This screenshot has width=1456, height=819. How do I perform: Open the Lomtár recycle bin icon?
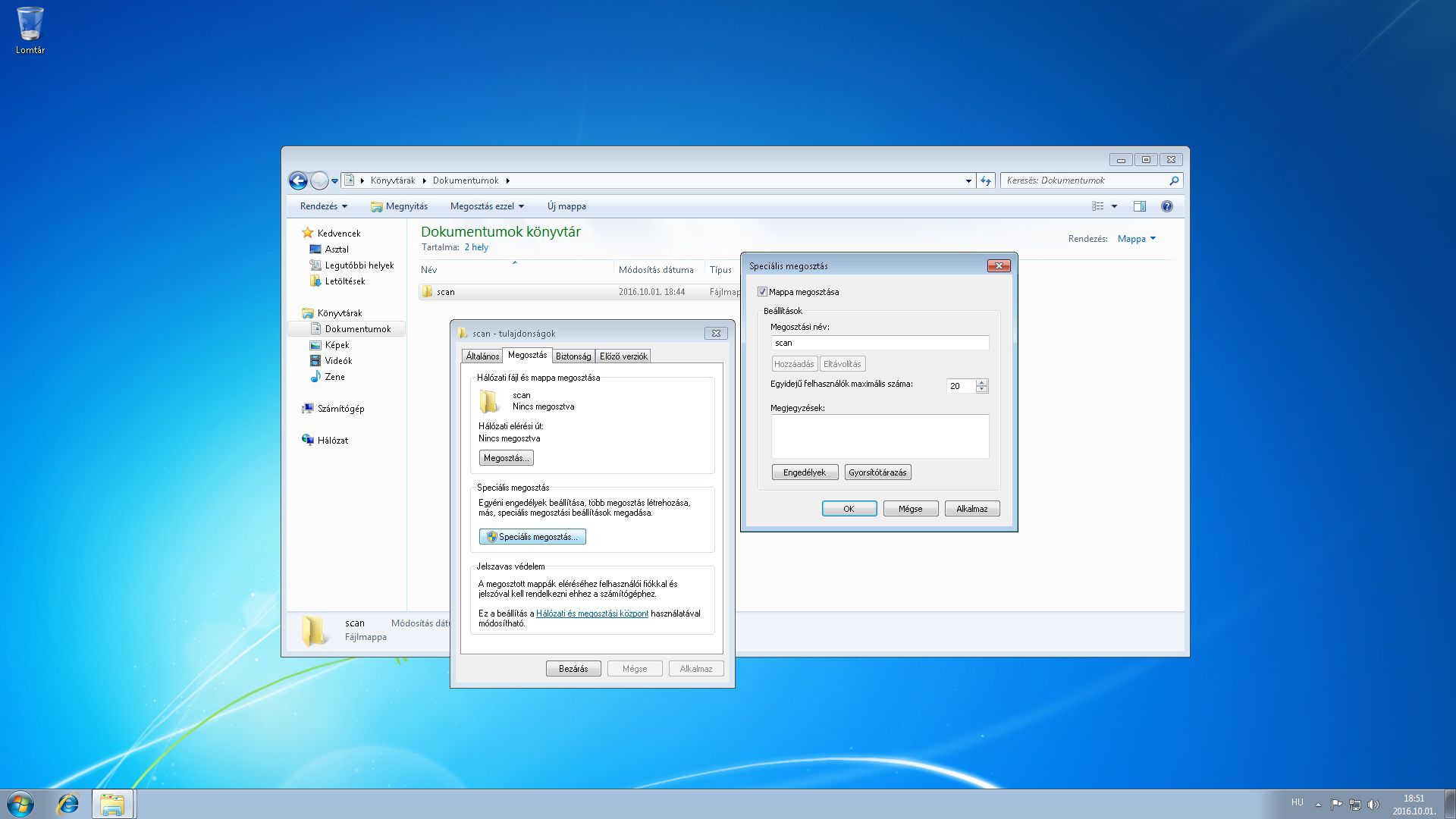click(30, 30)
